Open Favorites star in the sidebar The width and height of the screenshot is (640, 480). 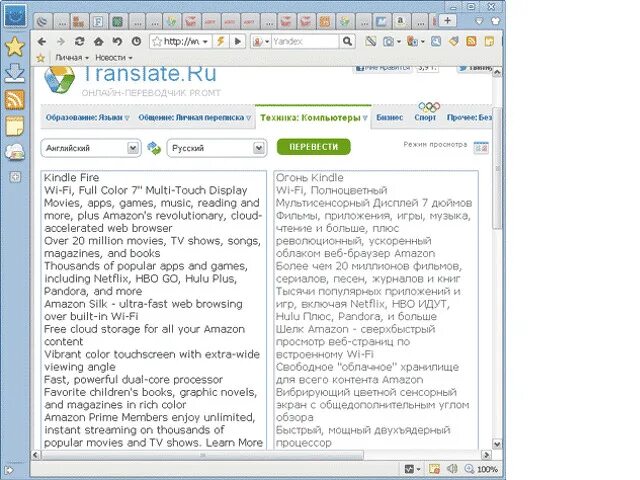[15, 46]
